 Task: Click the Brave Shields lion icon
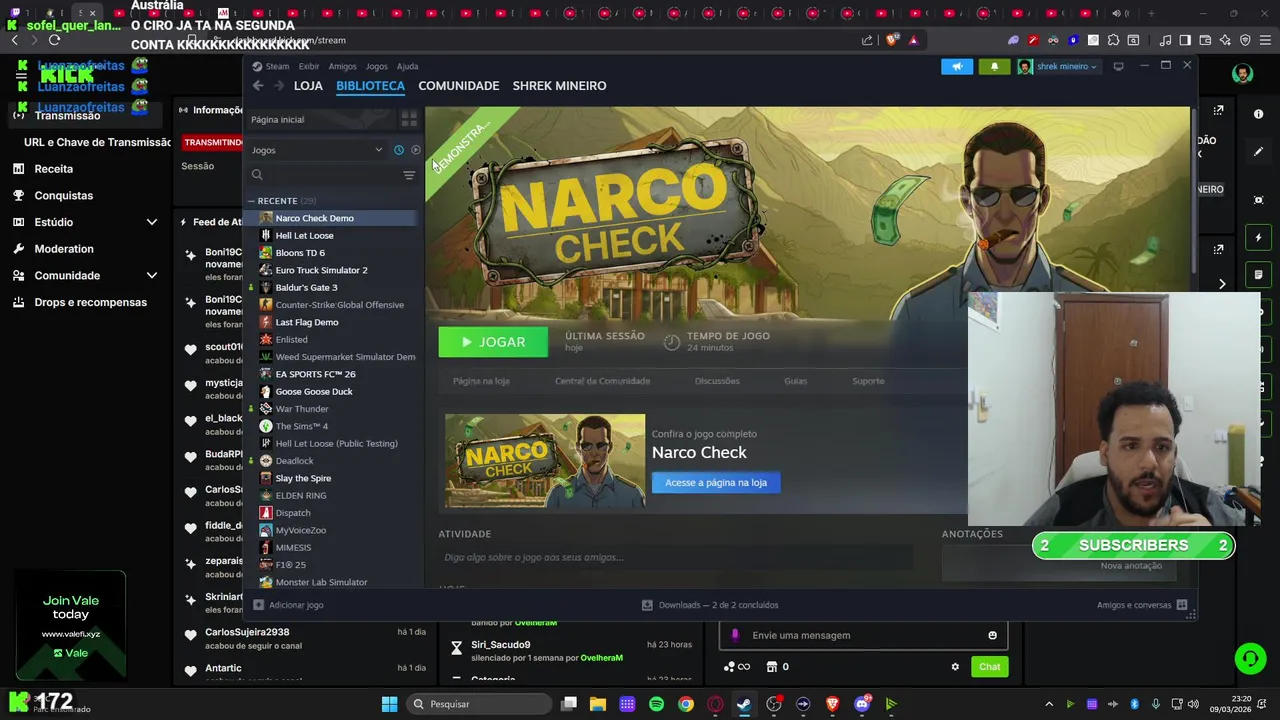click(x=891, y=40)
